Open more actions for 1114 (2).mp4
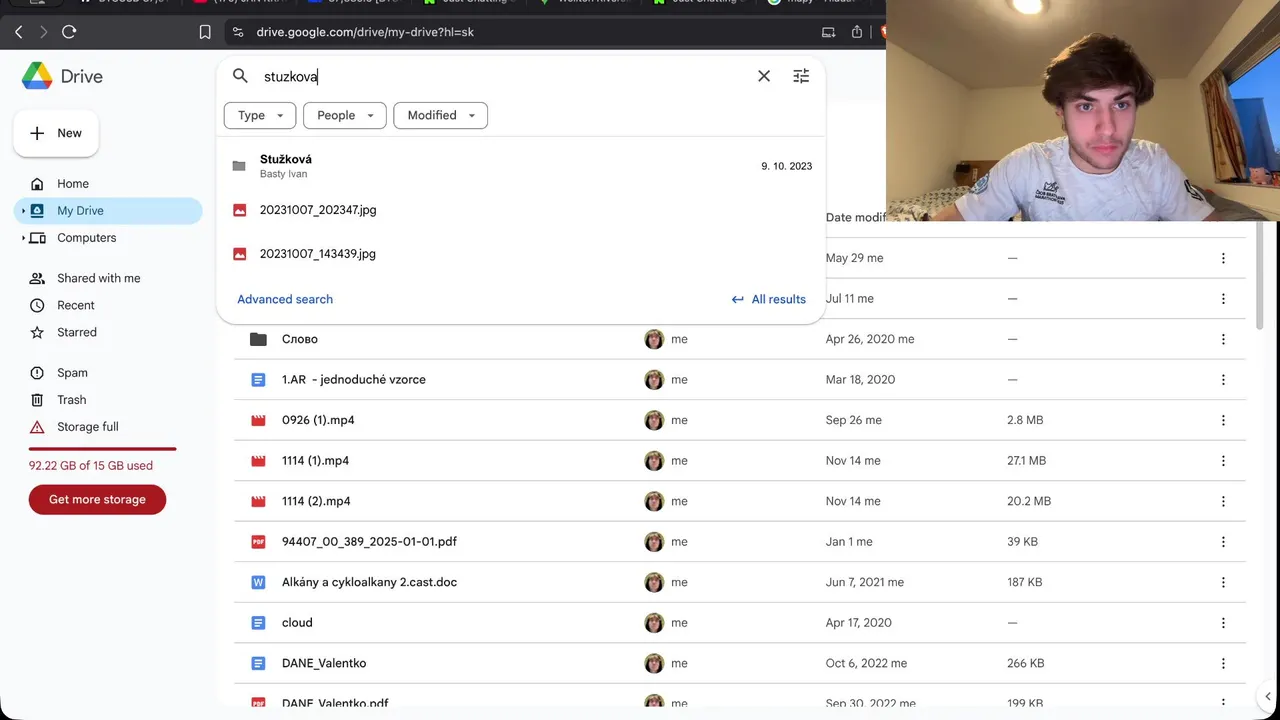The height and width of the screenshot is (720, 1280). [1223, 501]
